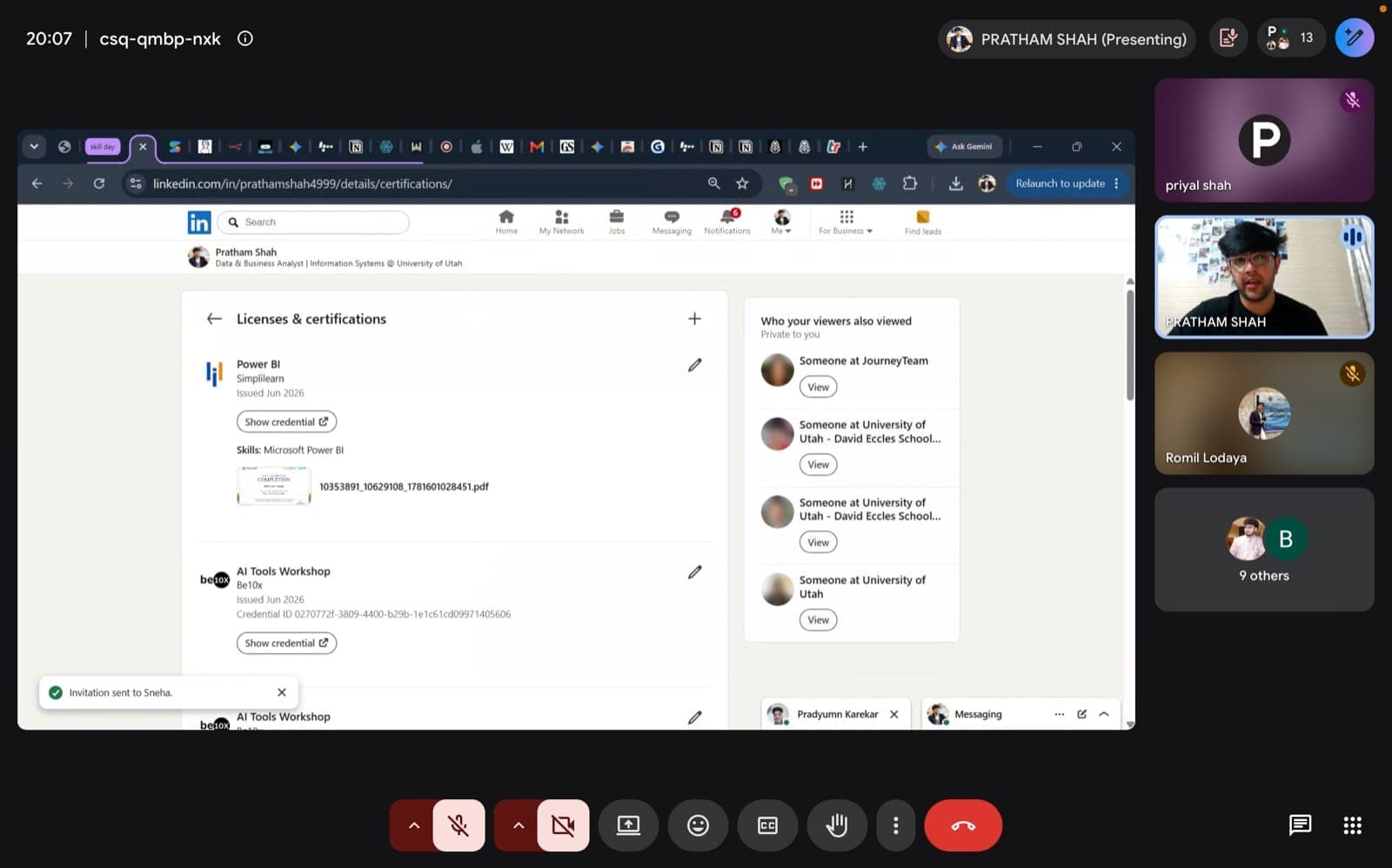Open the LinkedIn Messaging nav icon

tap(672, 222)
